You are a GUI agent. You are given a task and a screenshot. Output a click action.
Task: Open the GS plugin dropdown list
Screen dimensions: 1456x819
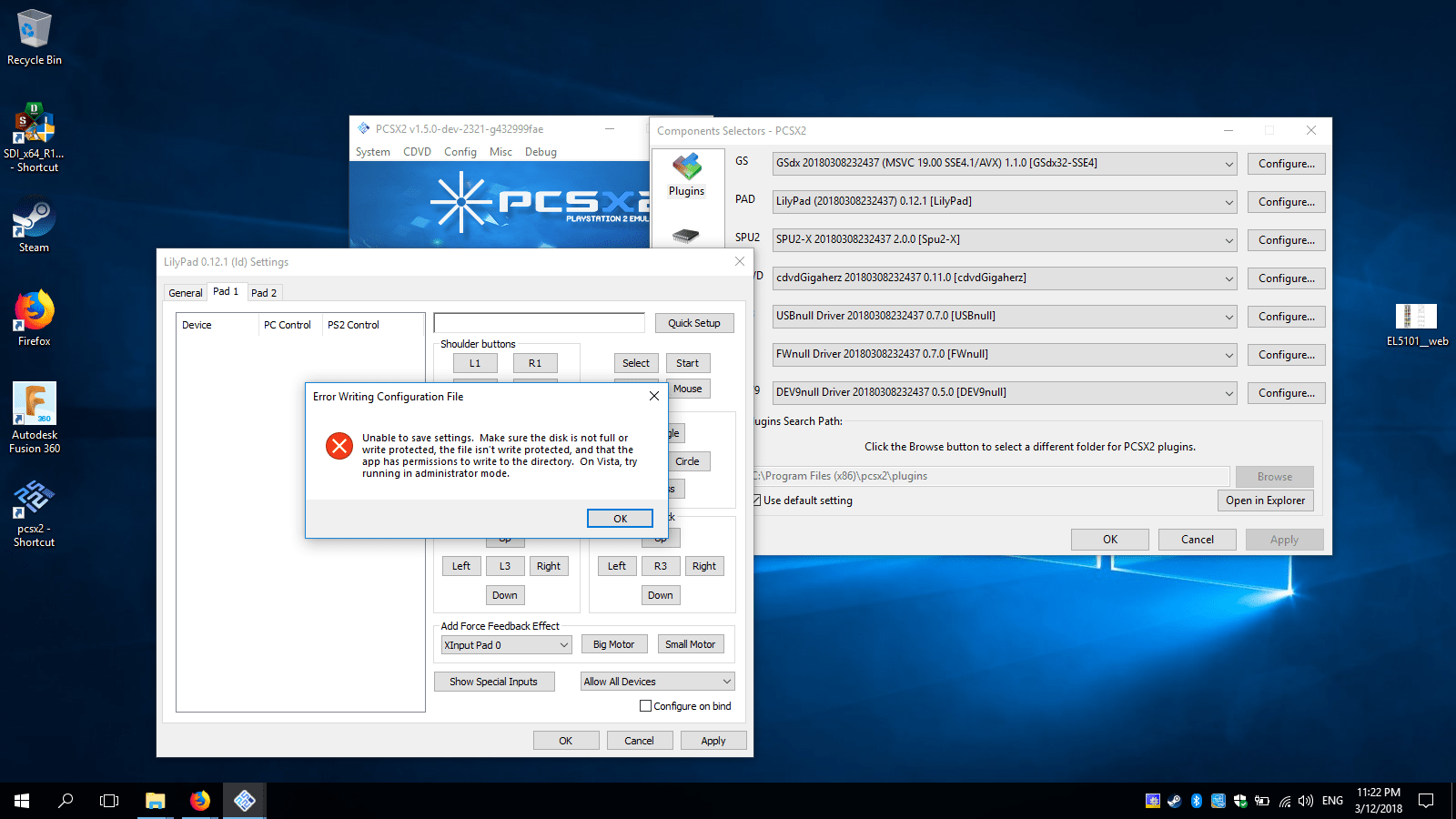1228,163
